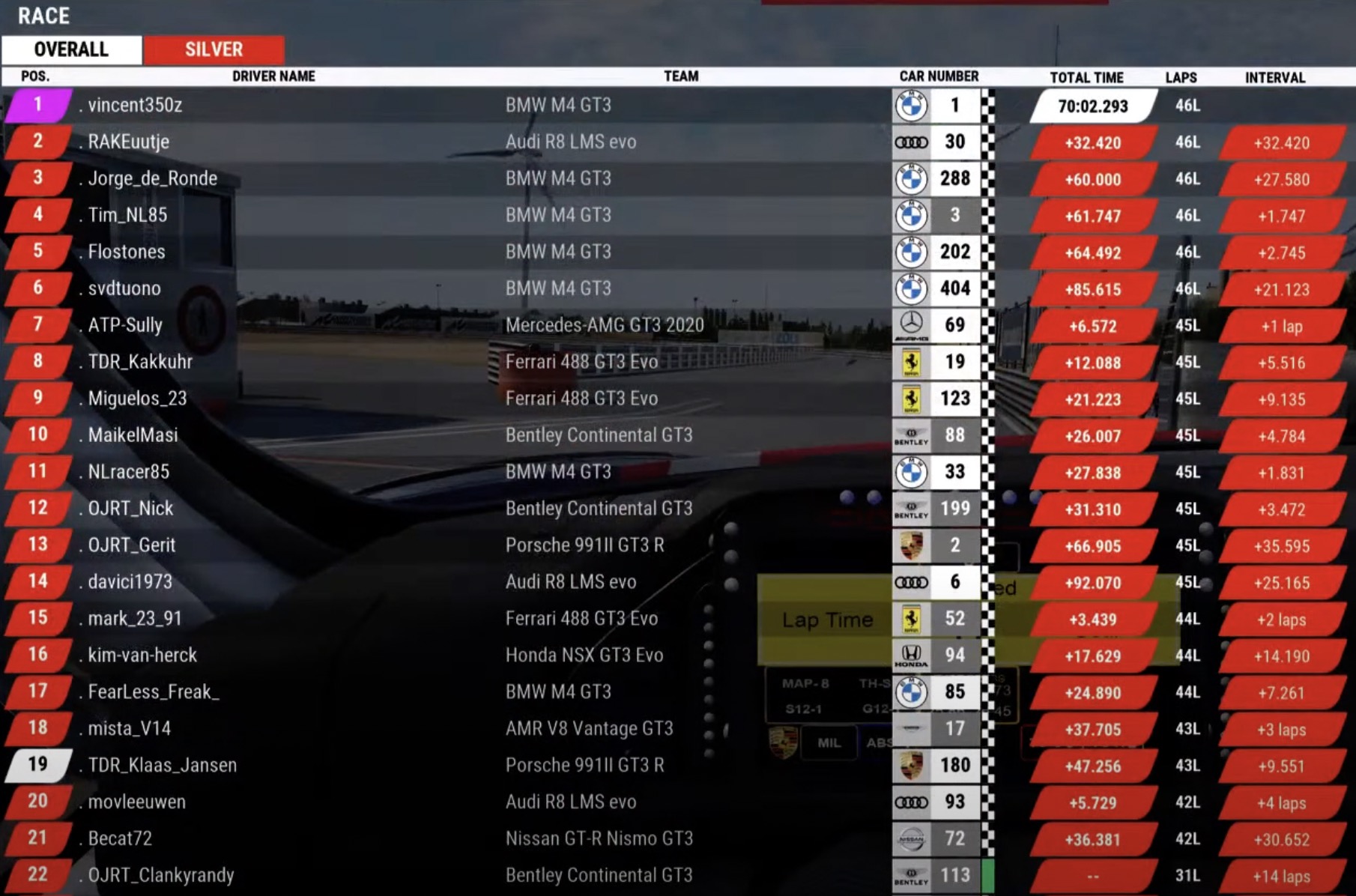The height and width of the screenshot is (896, 1356).
Task: Click the Ferrari logo for car 52
Action: [911, 620]
